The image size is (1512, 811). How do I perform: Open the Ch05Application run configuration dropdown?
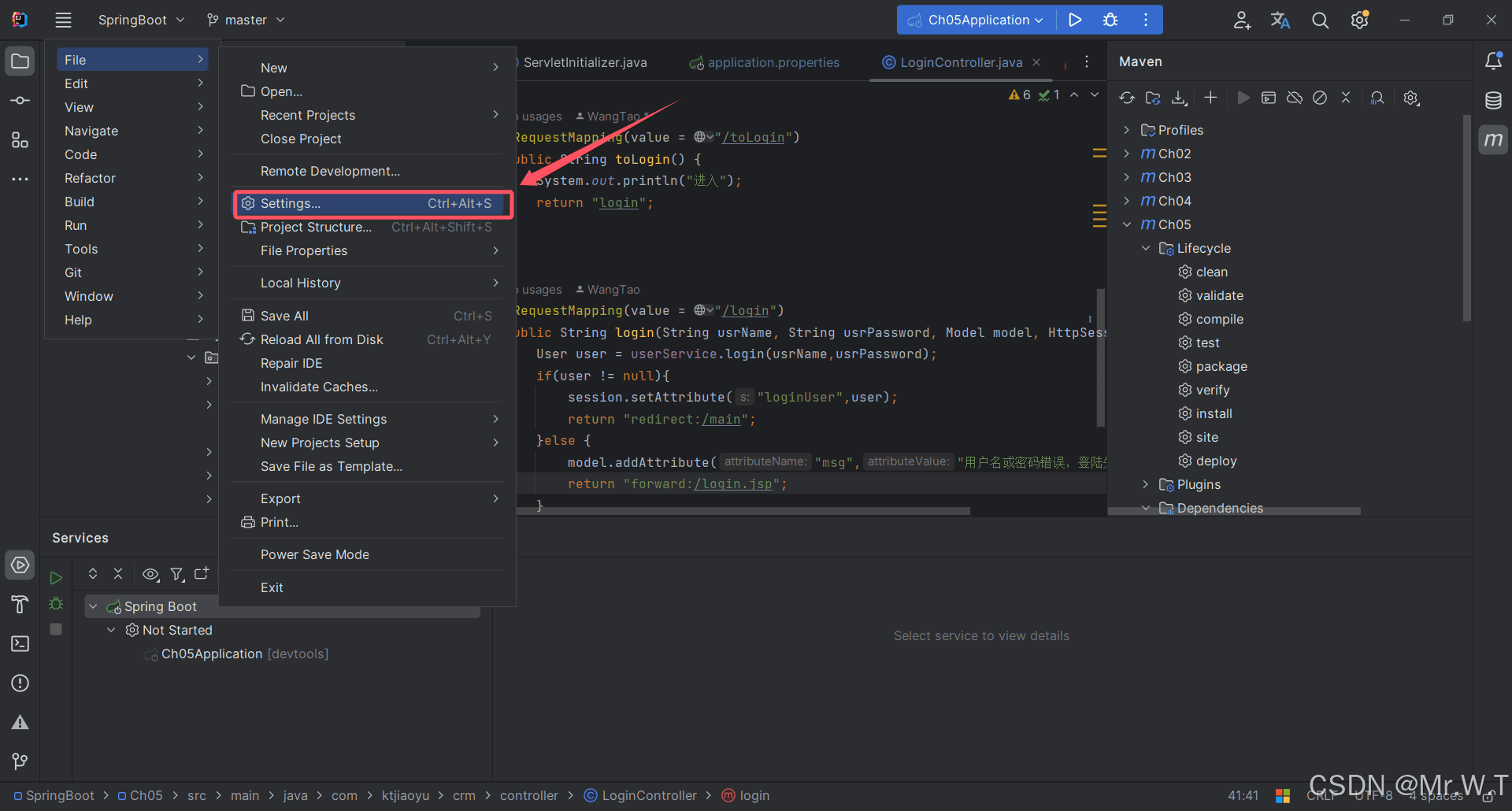click(976, 20)
